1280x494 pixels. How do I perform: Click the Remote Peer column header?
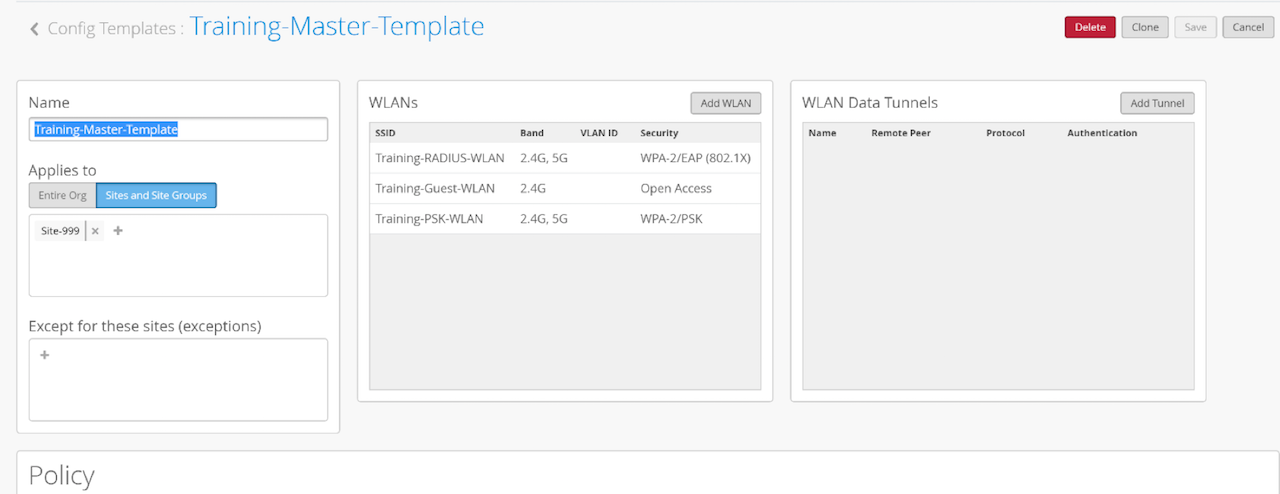tap(901, 133)
